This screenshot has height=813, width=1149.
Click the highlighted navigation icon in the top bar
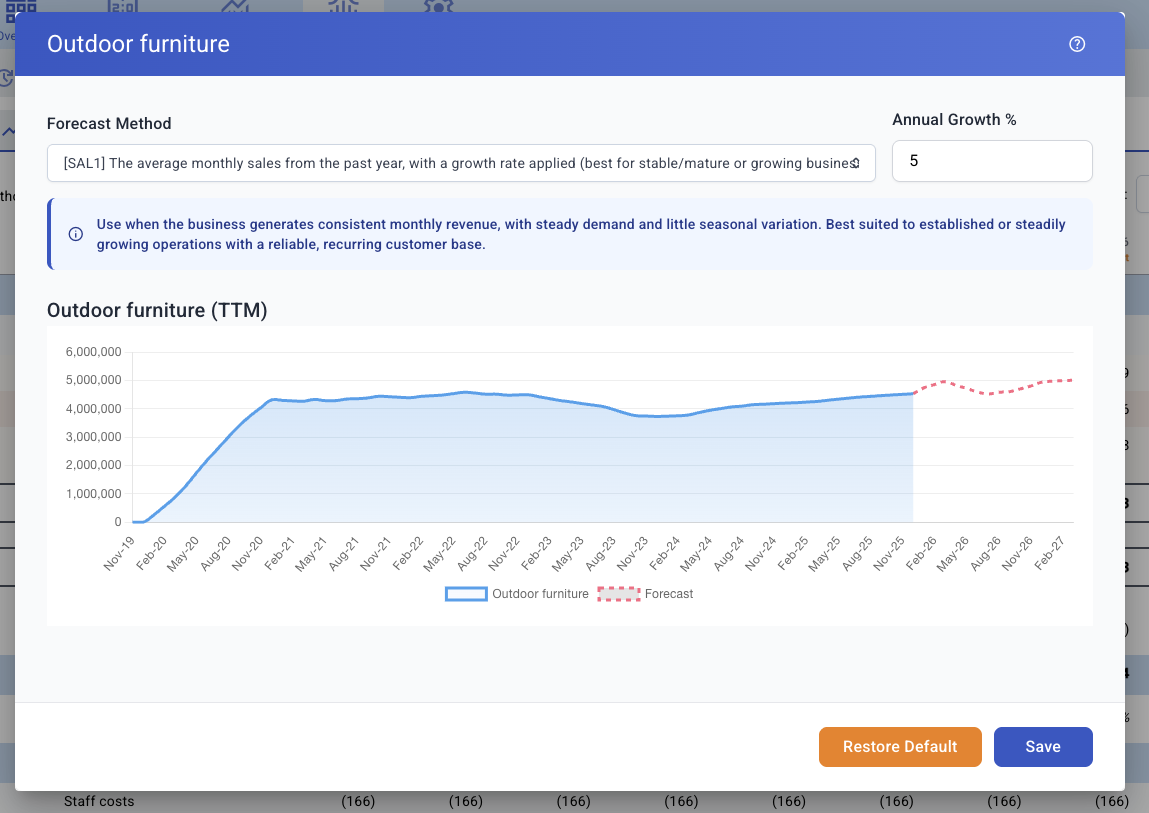342,5
